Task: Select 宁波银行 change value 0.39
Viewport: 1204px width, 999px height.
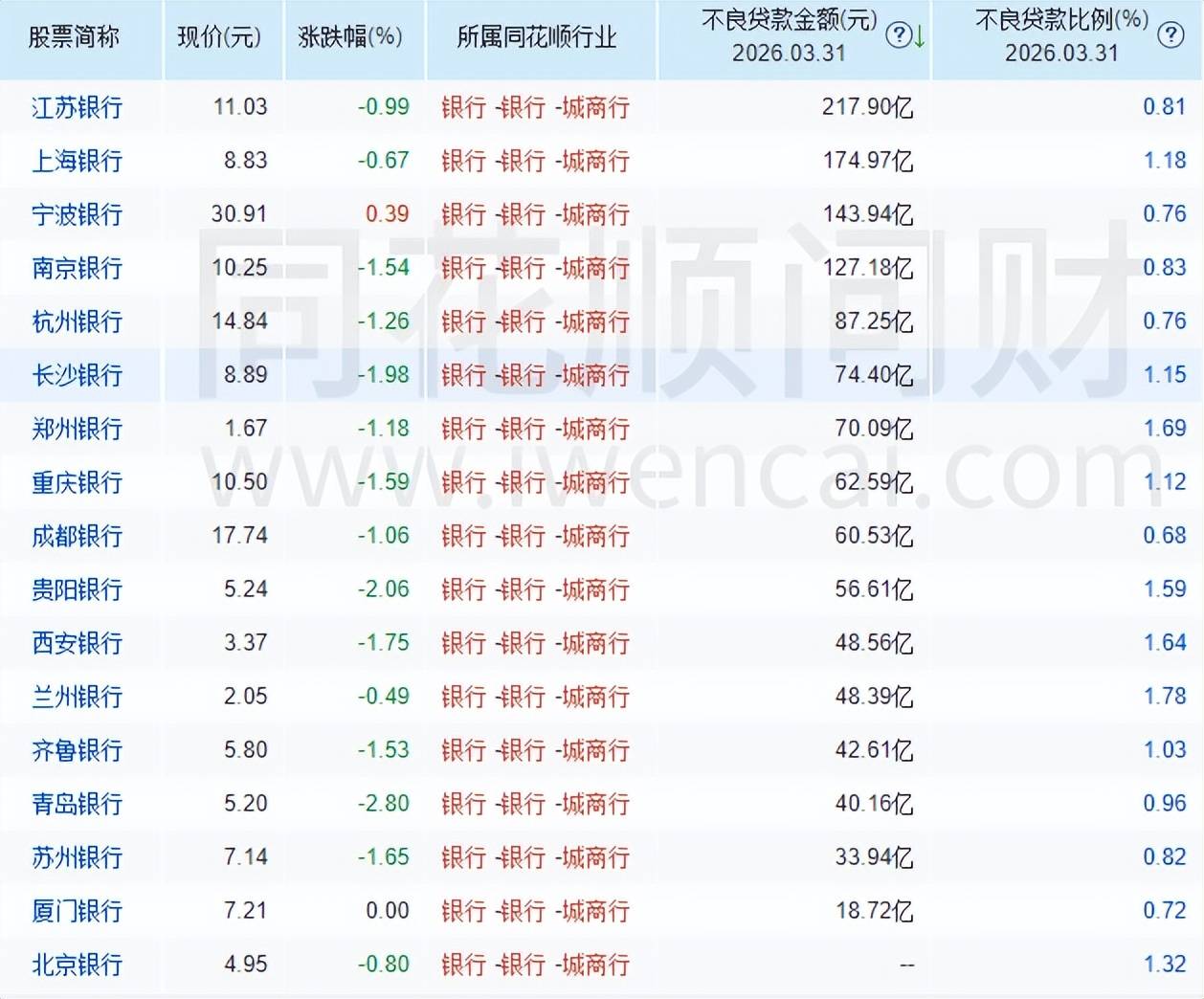Action: [388, 213]
